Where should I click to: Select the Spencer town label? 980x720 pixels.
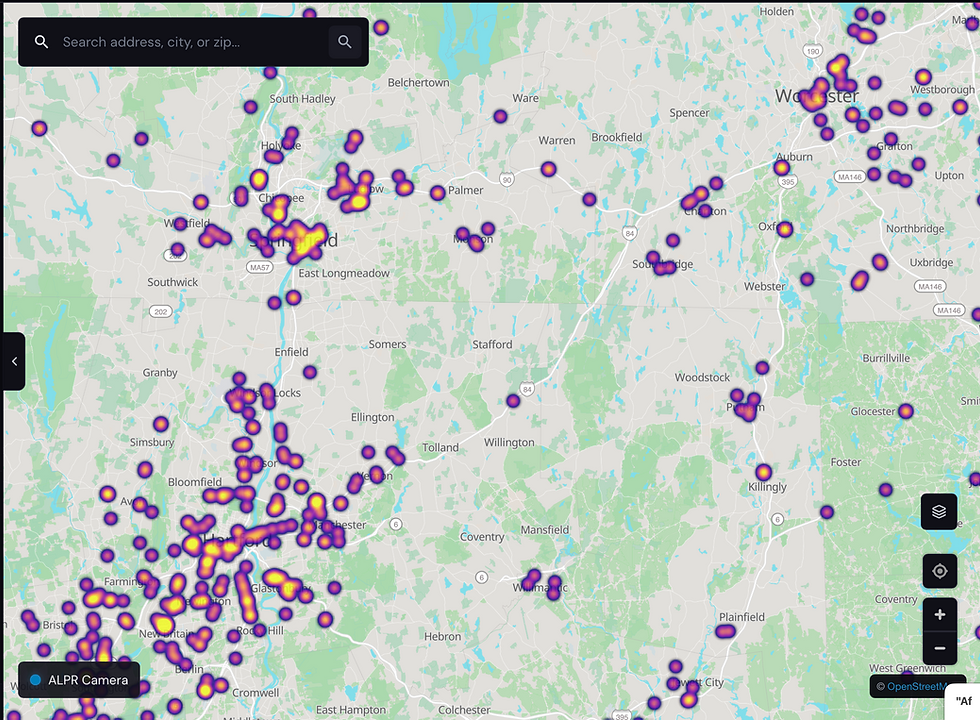coord(689,113)
